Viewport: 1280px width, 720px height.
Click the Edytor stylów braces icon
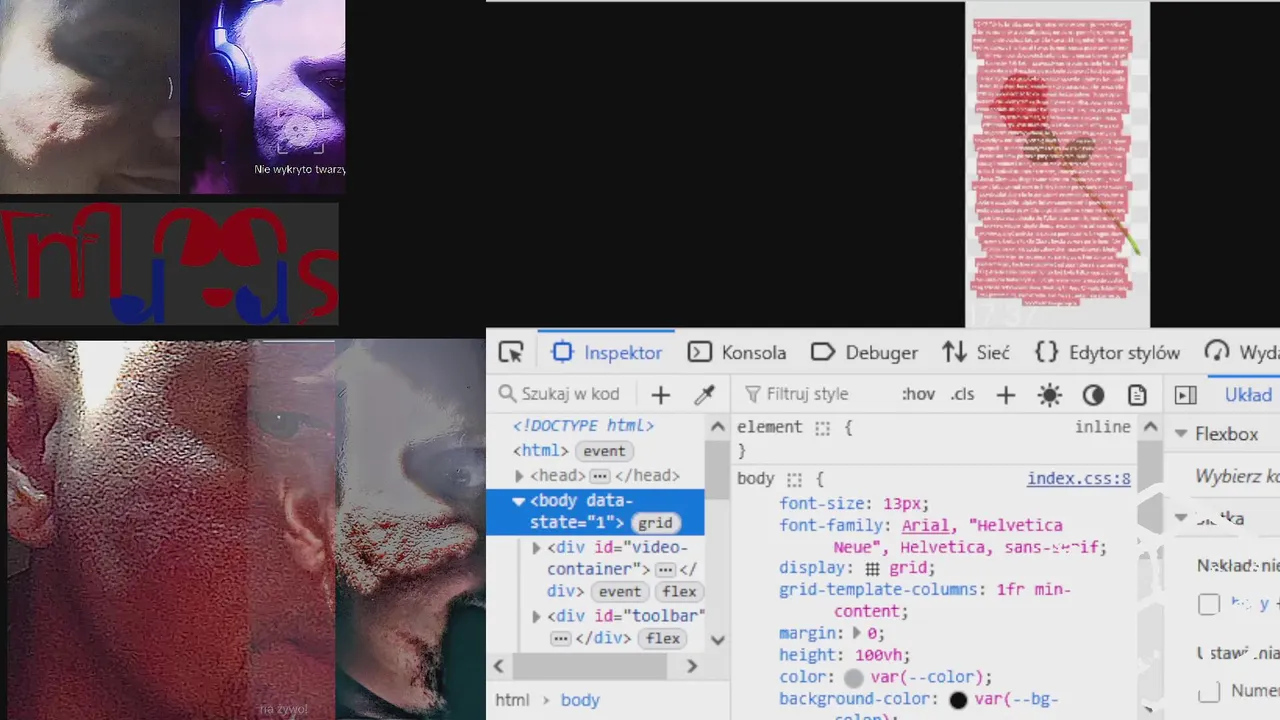coord(1047,352)
